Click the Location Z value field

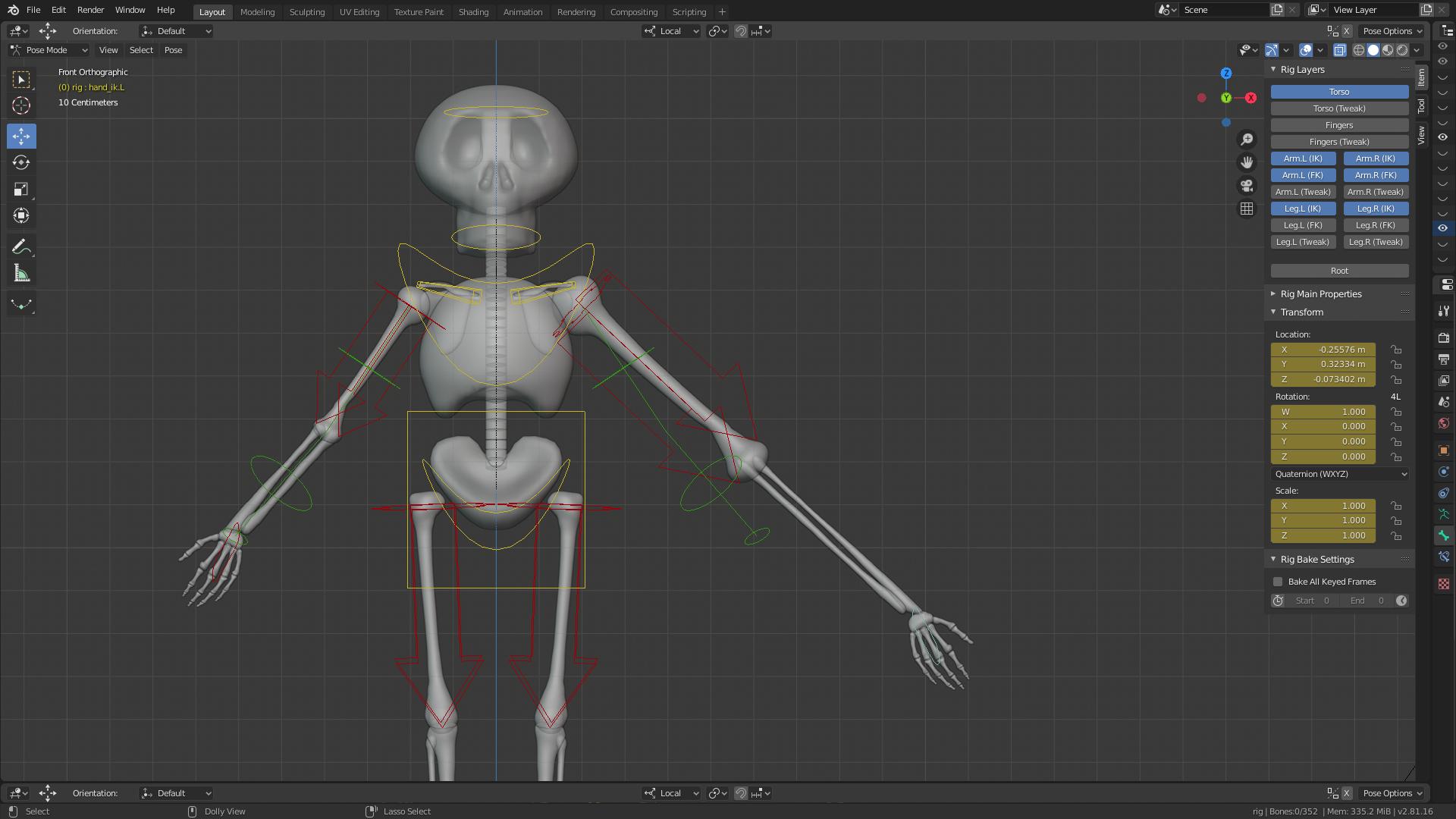(x=1323, y=379)
